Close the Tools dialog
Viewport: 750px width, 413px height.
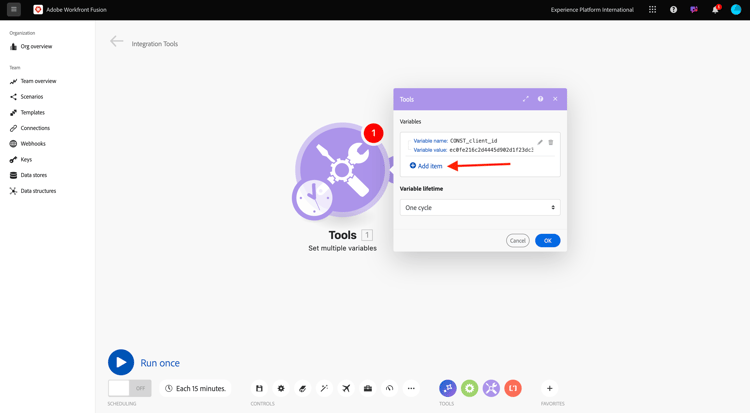[x=555, y=99]
